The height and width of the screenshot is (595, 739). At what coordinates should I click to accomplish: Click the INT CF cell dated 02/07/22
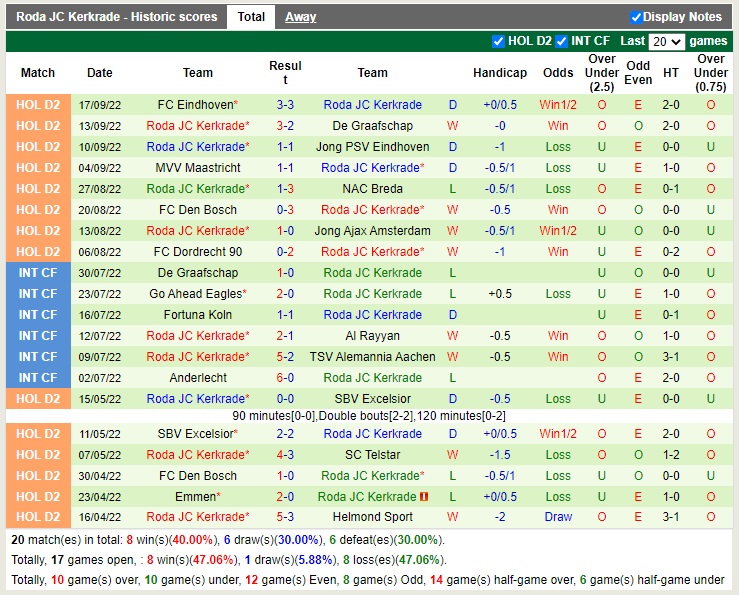point(38,378)
